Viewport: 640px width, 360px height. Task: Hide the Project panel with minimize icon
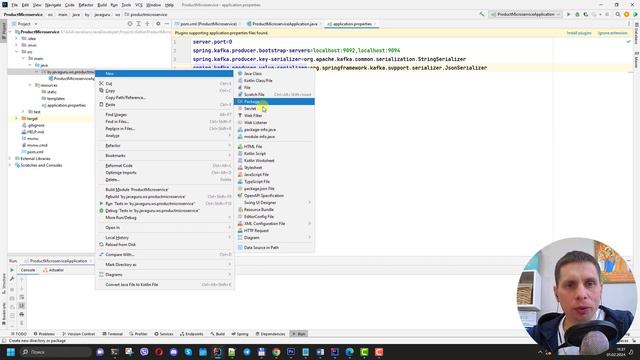[167, 24]
